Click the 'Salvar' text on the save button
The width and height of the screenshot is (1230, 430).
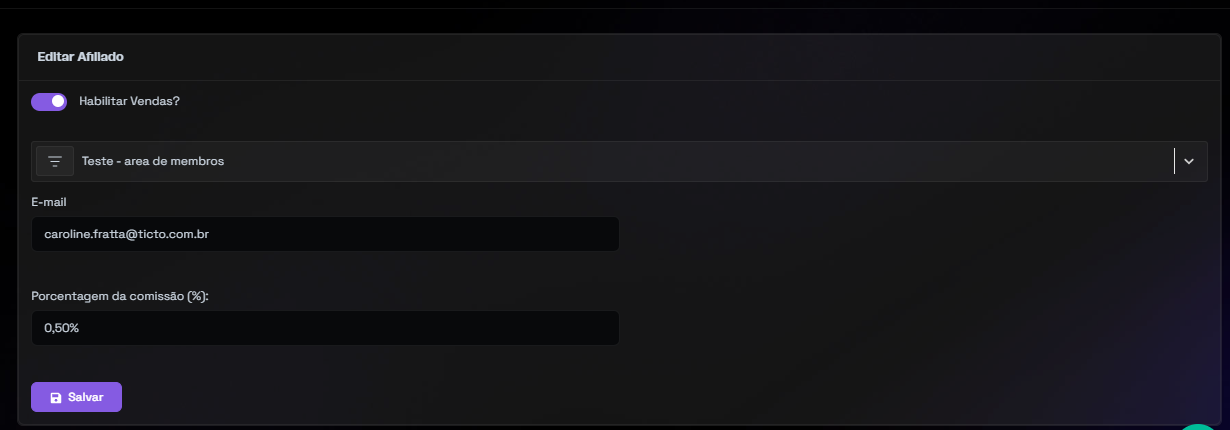point(86,398)
